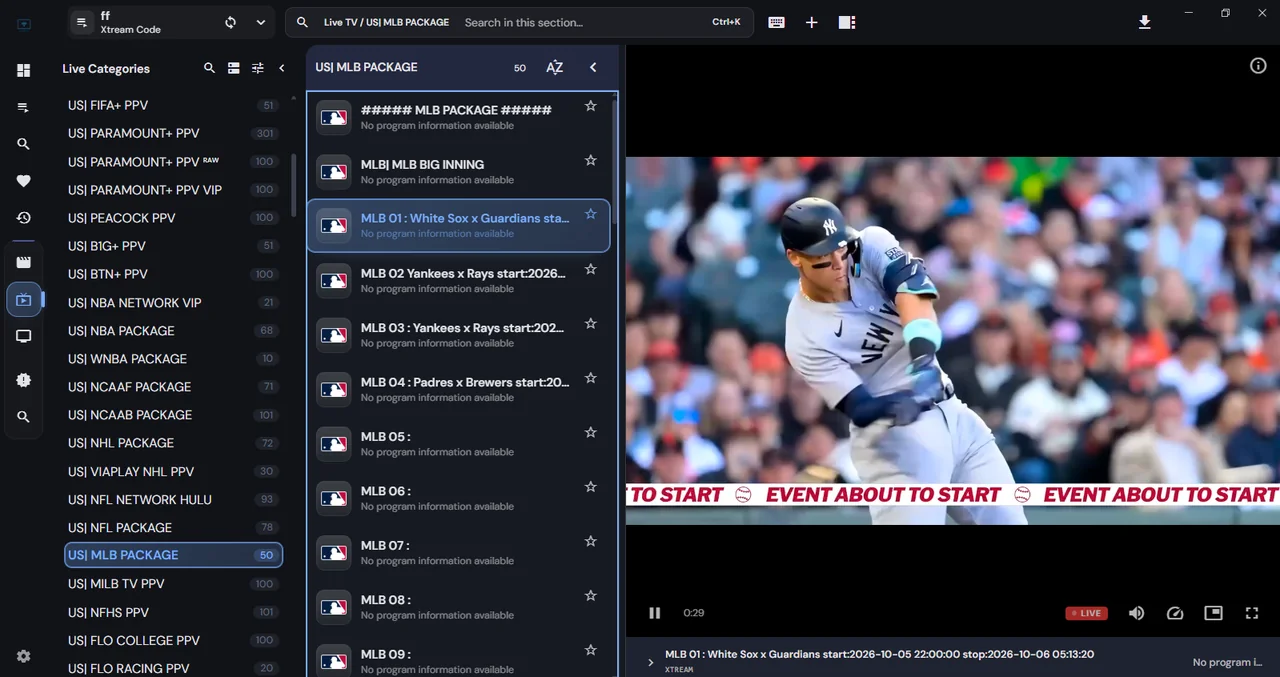
Task: Play MLB 02 Yankees x Rays channel
Action: click(459, 279)
